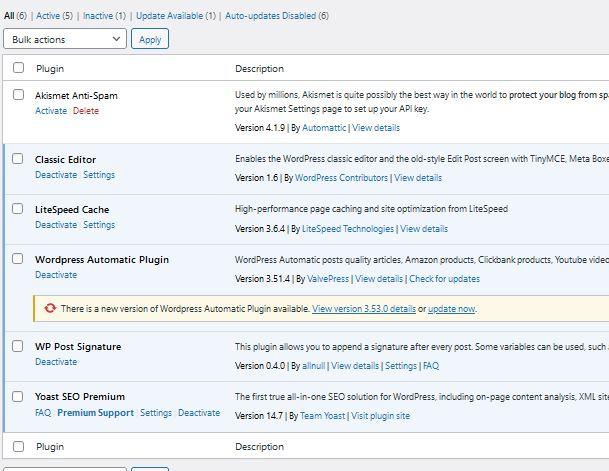The width and height of the screenshot is (609, 471).
Task: Select the Classic Editor checkbox
Action: [x=18, y=159]
